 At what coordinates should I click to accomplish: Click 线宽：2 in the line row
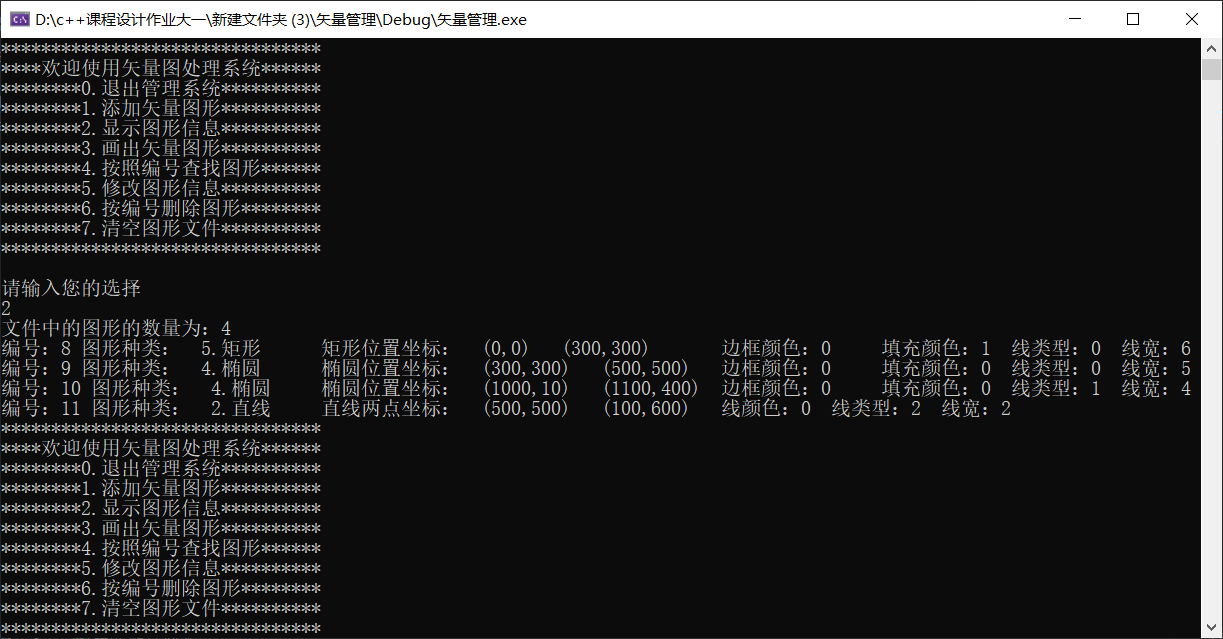pyautogui.click(x=976, y=409)
